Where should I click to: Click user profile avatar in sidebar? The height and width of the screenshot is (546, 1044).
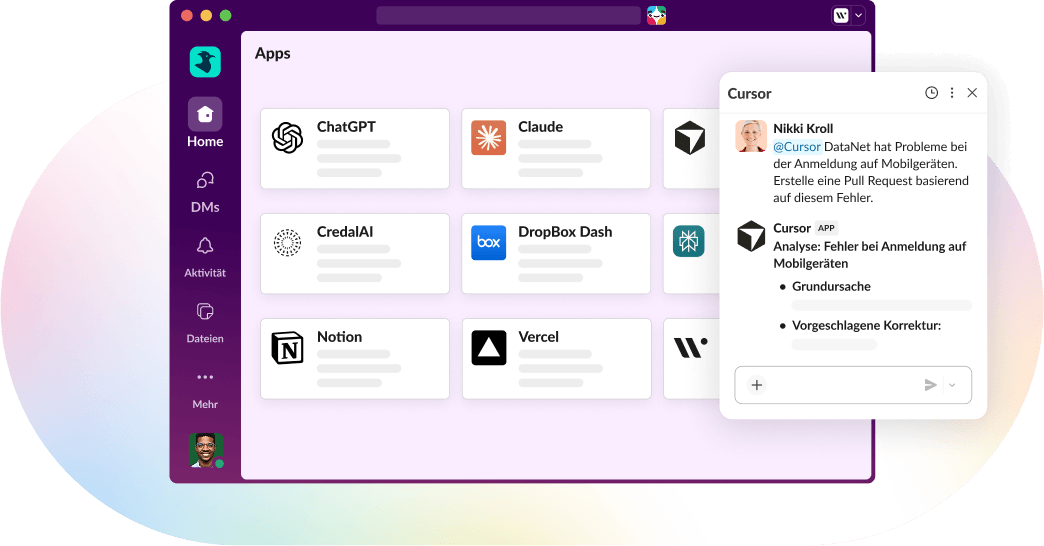click(x=206, y=450)
